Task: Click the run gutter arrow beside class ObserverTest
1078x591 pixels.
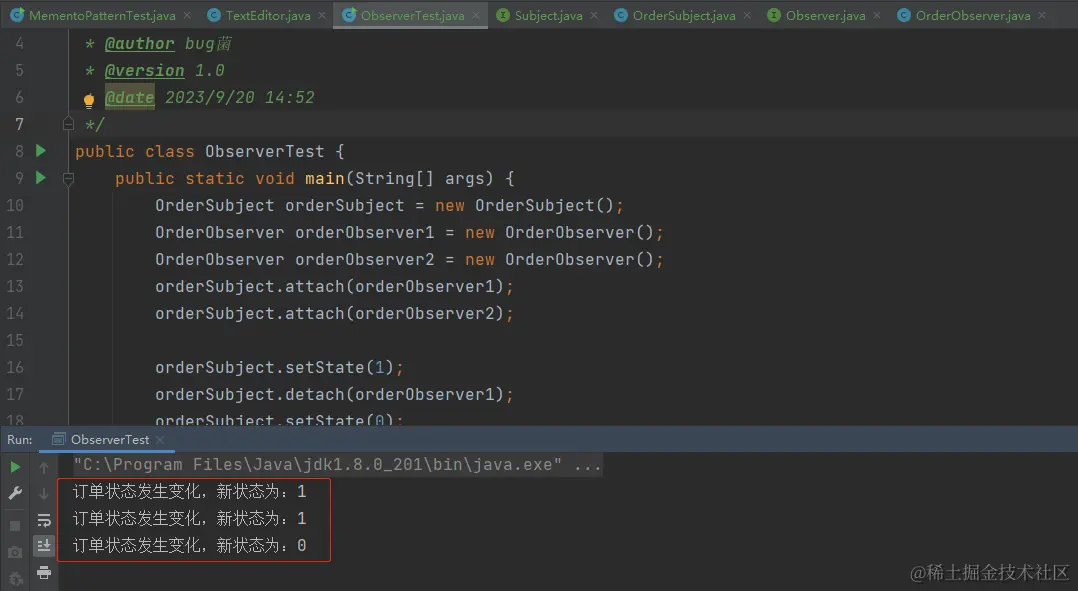Action: pos(41,150)
